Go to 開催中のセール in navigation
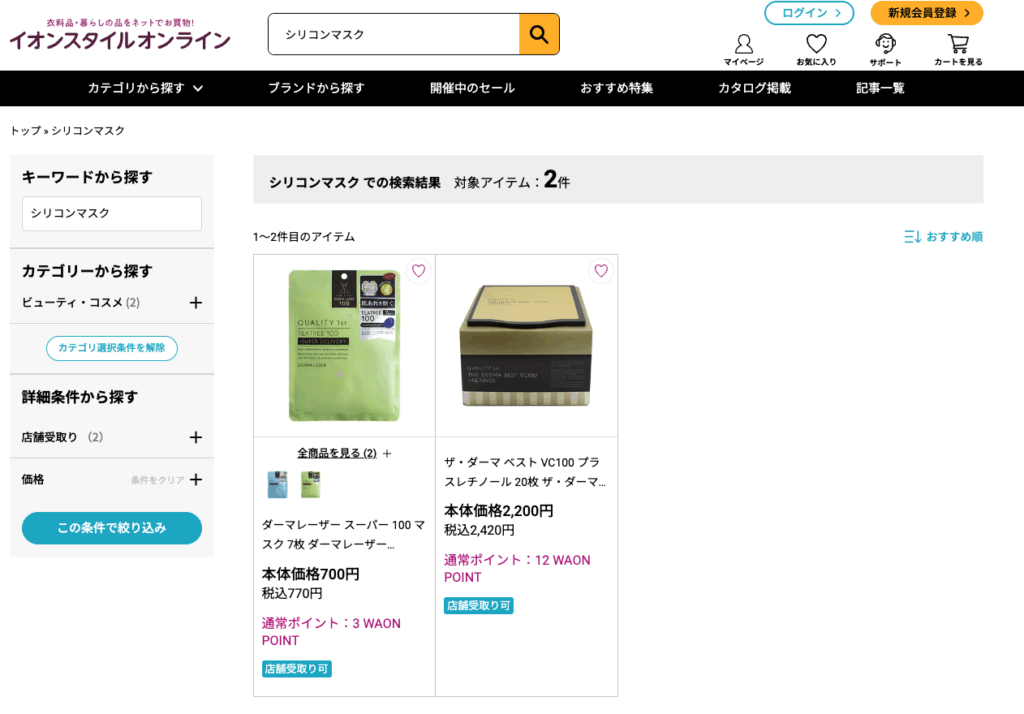The height and width of the screenshot is (714, 1024). click(472, 88)
